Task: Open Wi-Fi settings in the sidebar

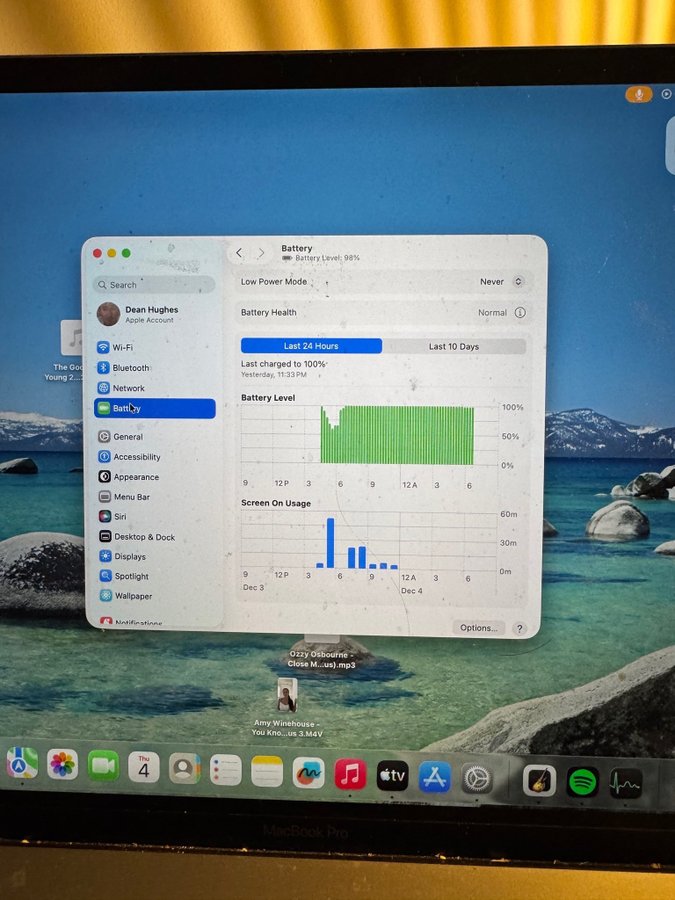Action: (122, 347)
